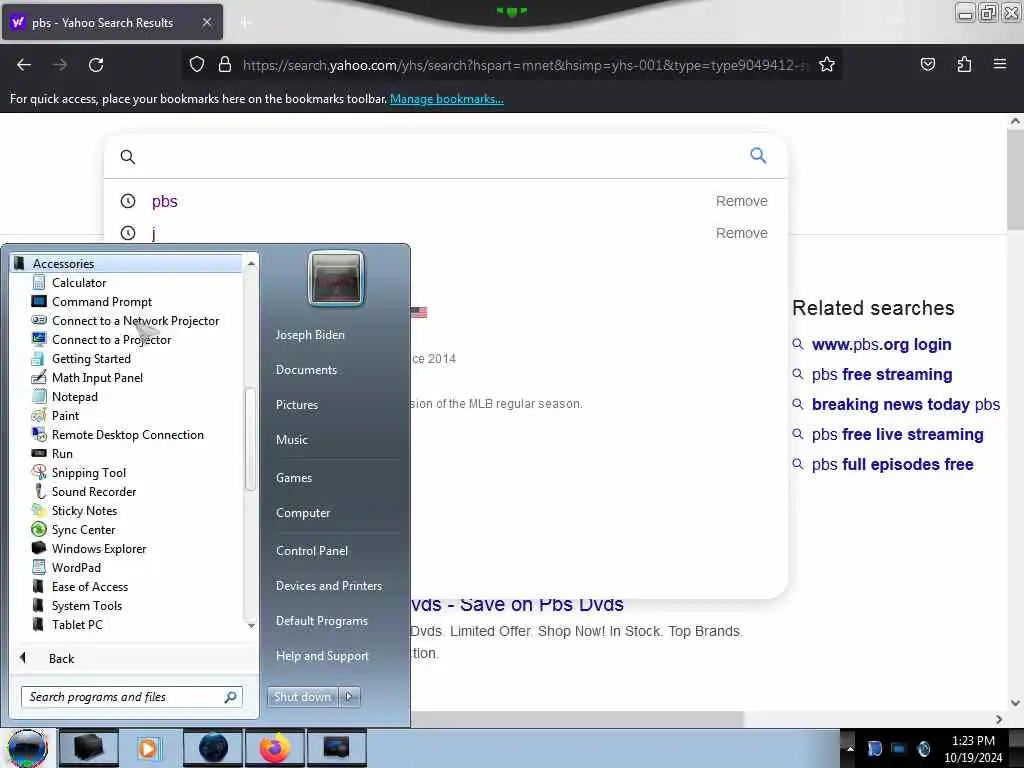The image size is (1024, 768).
Task: Open Music from Start menu
Action: point(291,440)
